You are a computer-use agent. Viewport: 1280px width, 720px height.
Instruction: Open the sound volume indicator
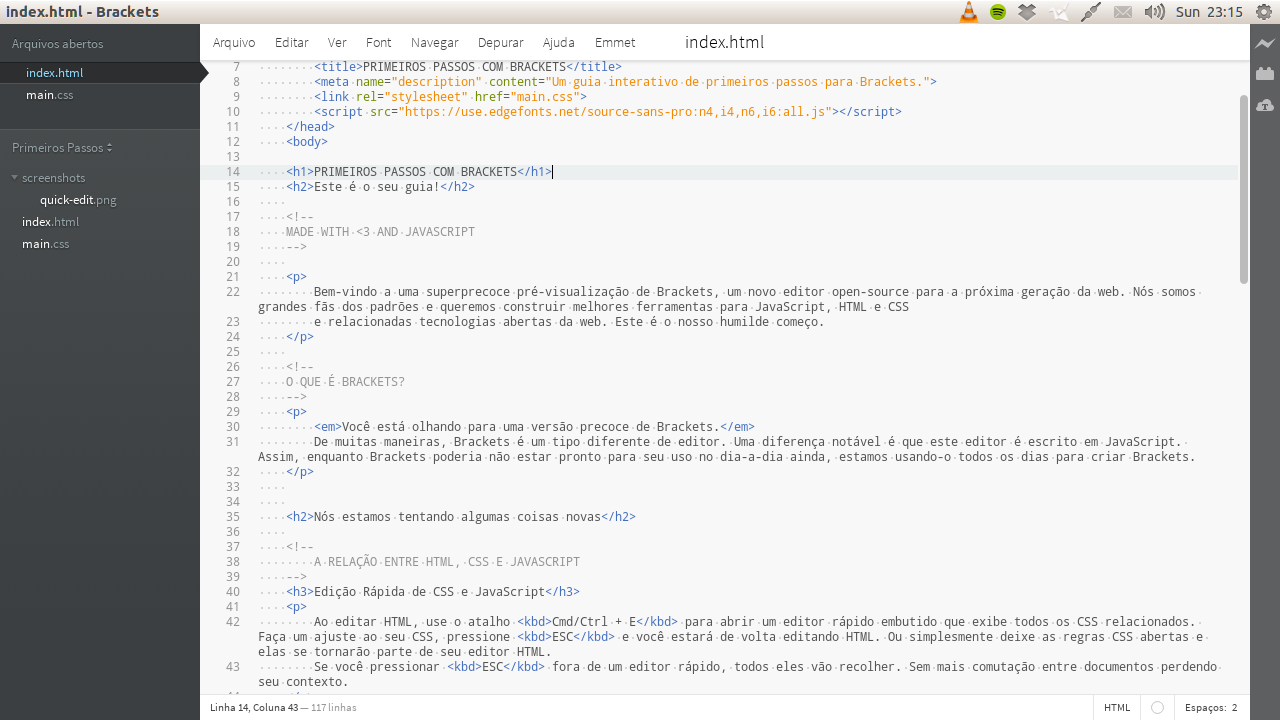(1154, 12)
